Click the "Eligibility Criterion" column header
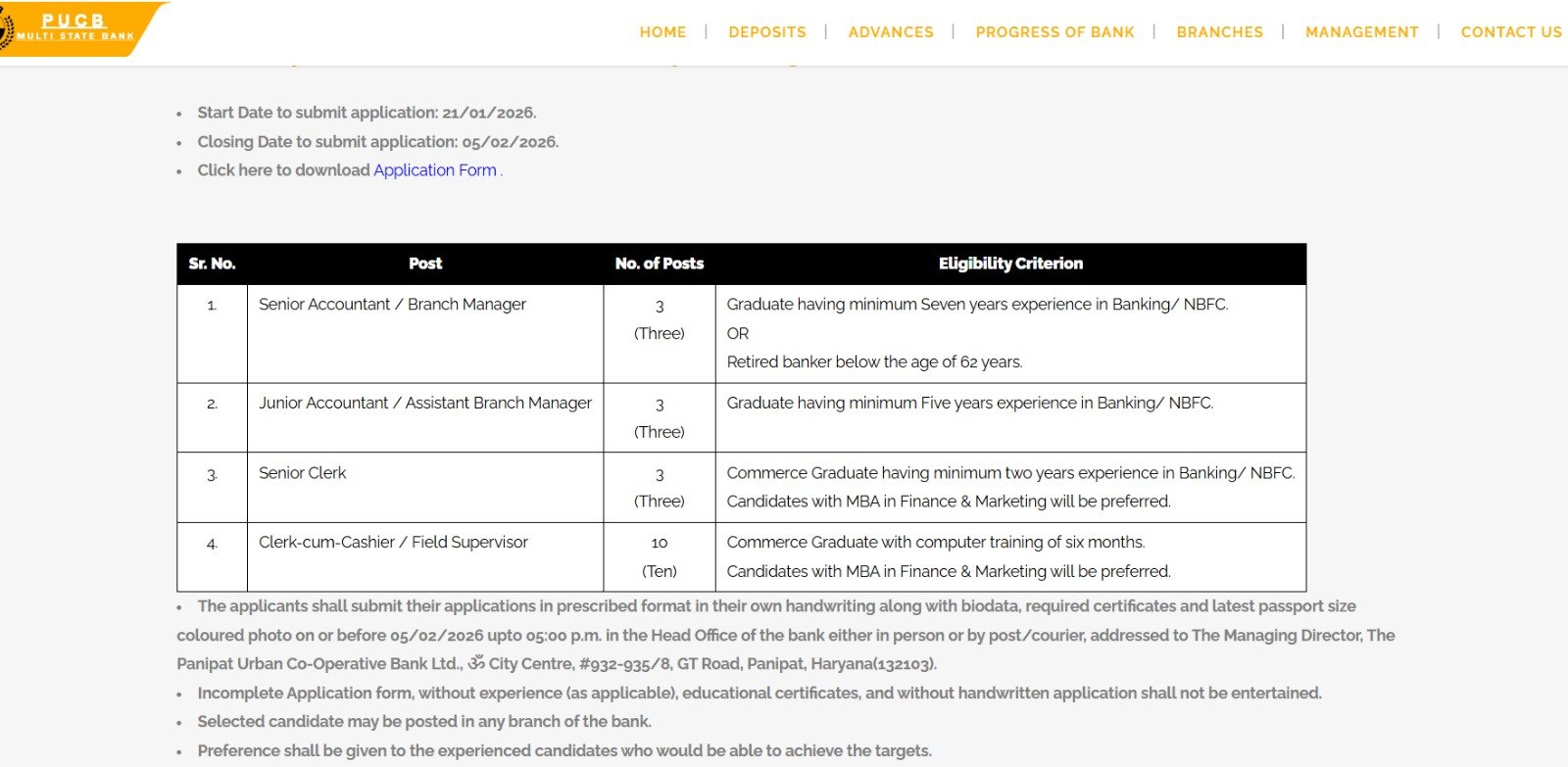The height and width of the screenshot is (767, 1568). pos(1010,264)
